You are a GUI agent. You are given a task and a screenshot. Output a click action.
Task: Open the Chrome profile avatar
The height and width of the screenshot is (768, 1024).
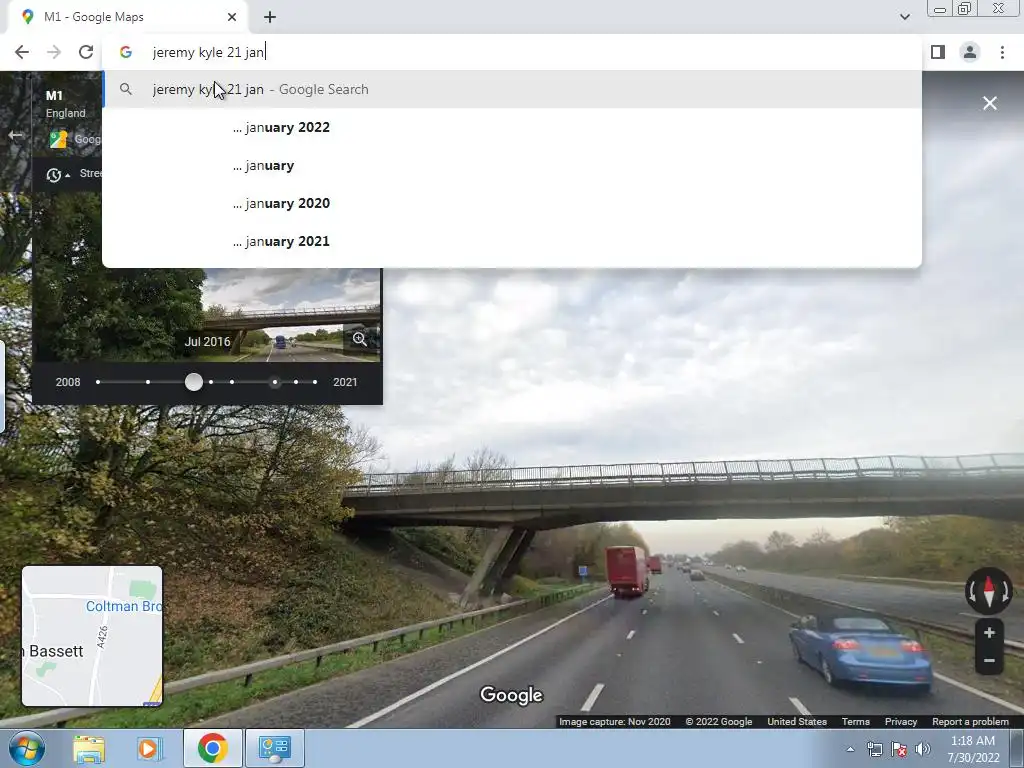pyautogui.click(x=970, y=52)
